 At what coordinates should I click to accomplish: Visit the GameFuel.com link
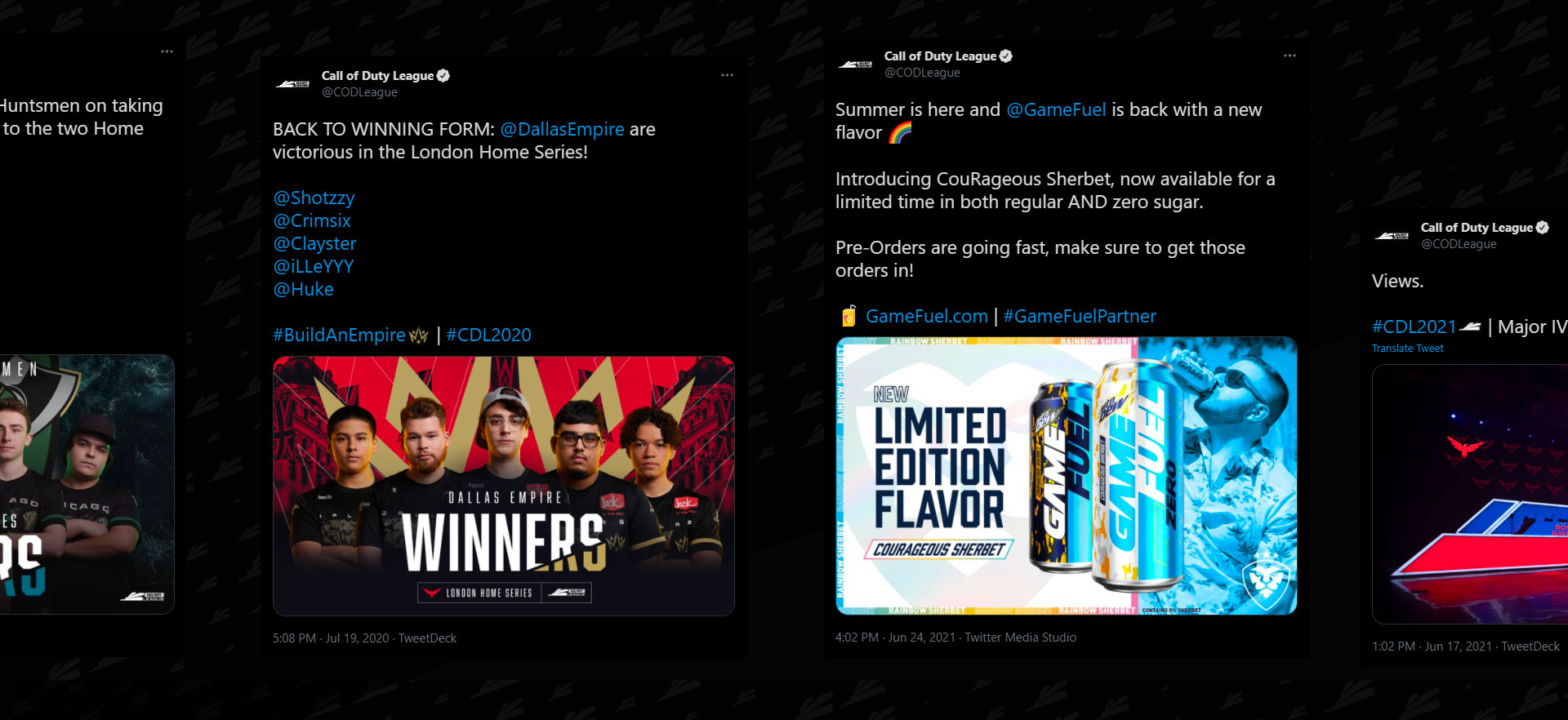point(927,316)
